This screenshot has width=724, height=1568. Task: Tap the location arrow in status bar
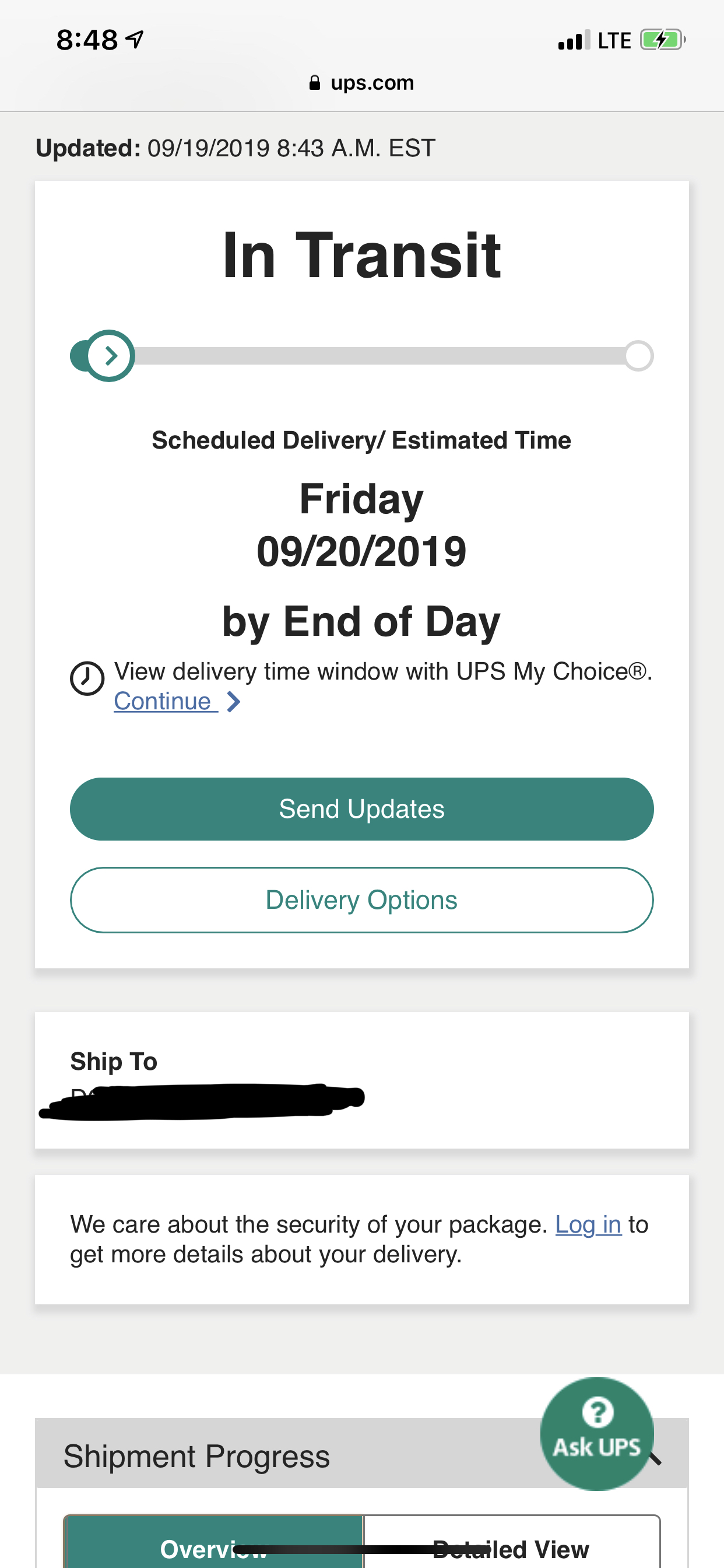point(135,40)
